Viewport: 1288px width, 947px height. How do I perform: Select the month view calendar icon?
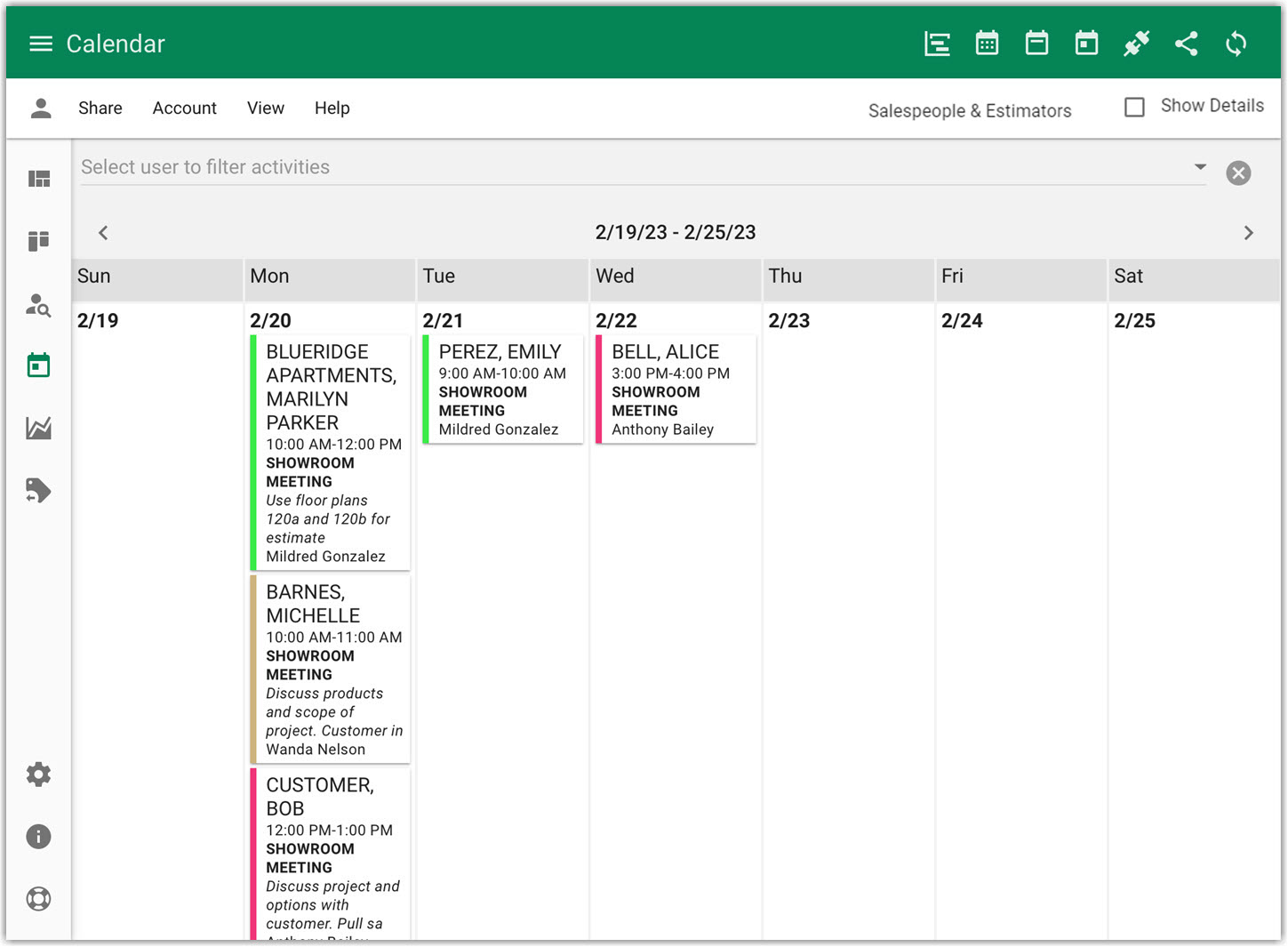(x=987, y=44)
